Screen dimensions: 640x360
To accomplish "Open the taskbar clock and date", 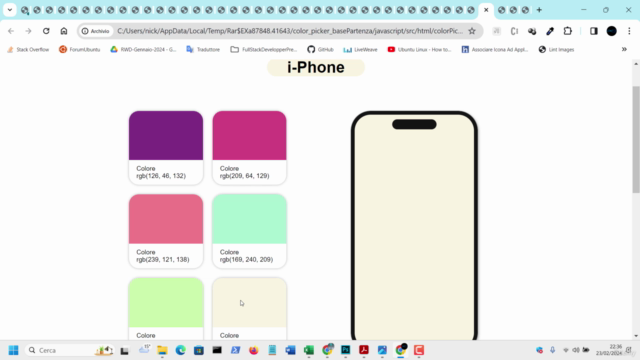I will (609, 350).
